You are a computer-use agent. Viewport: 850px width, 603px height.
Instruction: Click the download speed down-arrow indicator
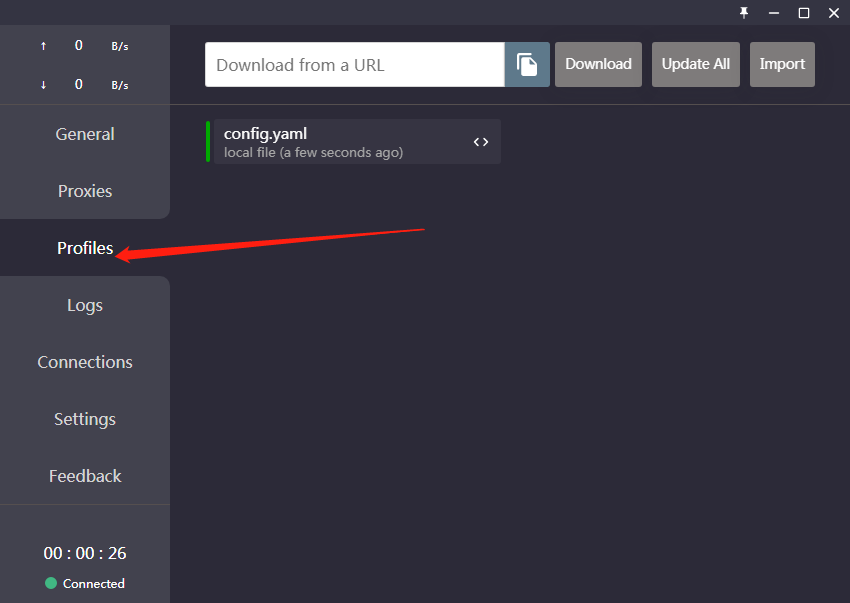[x=43, y=85]
